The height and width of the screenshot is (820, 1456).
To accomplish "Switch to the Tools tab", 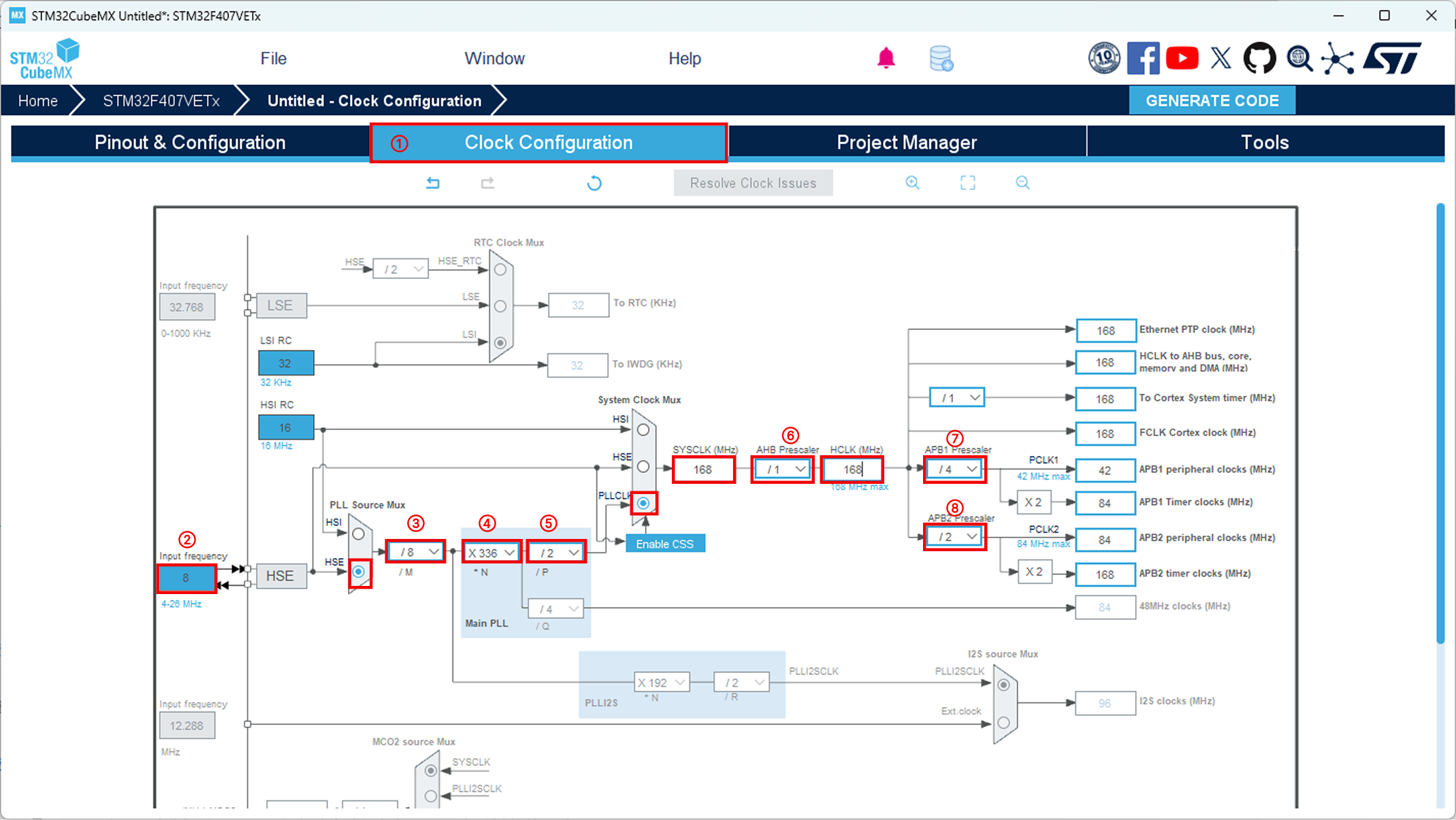I will point(1265,142).
